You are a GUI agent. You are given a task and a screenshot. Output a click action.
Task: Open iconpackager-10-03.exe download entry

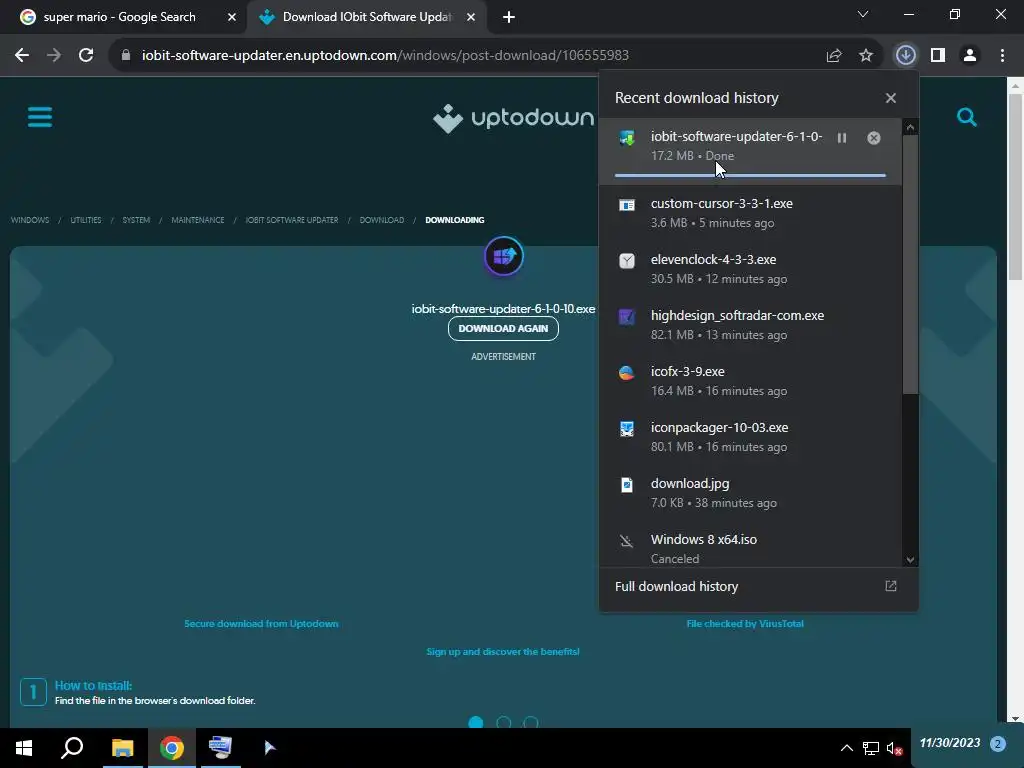750,438
